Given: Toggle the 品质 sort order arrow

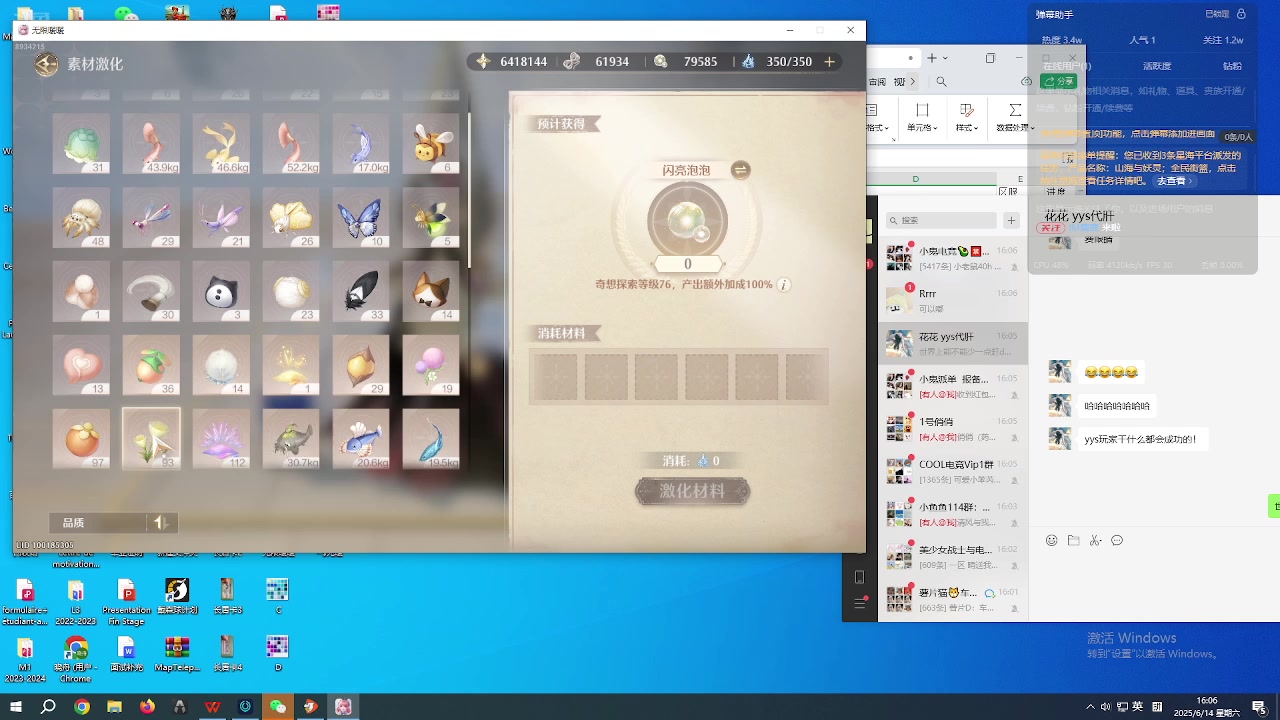Looking at the screenshot, I should click(160, 523).
